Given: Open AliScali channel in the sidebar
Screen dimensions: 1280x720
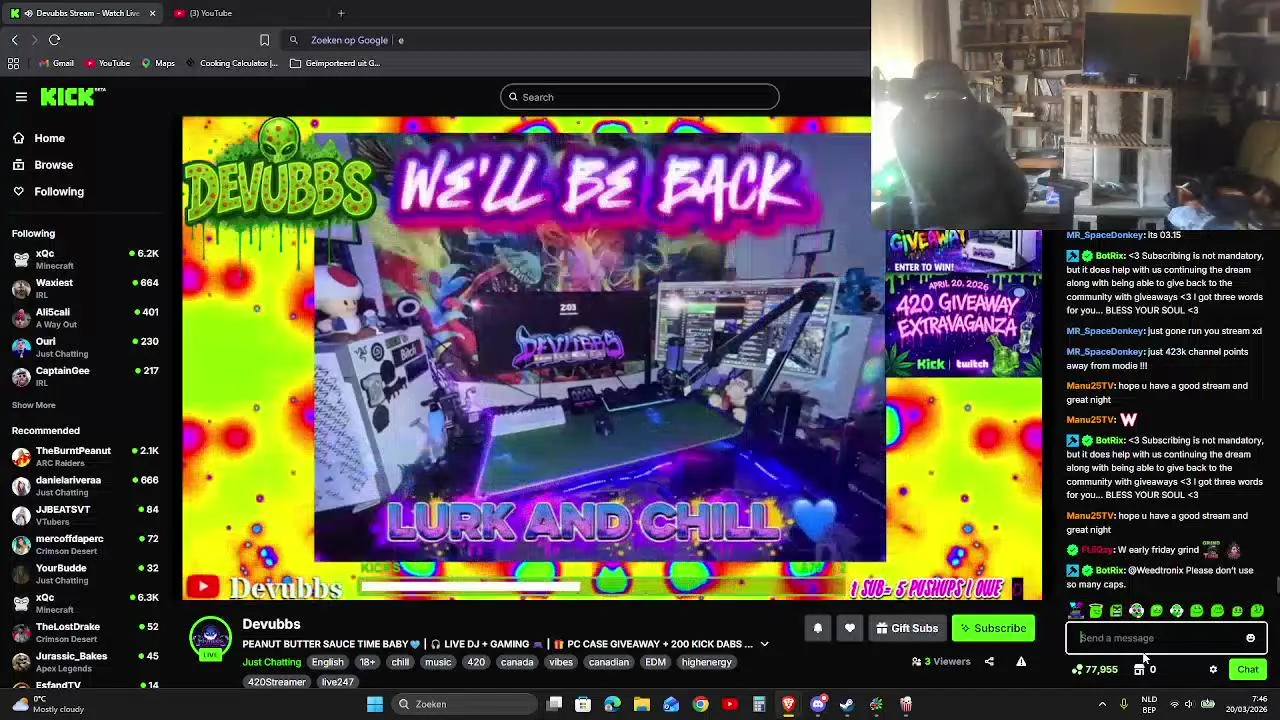Looking at the screenshot, I should (85, 318).
